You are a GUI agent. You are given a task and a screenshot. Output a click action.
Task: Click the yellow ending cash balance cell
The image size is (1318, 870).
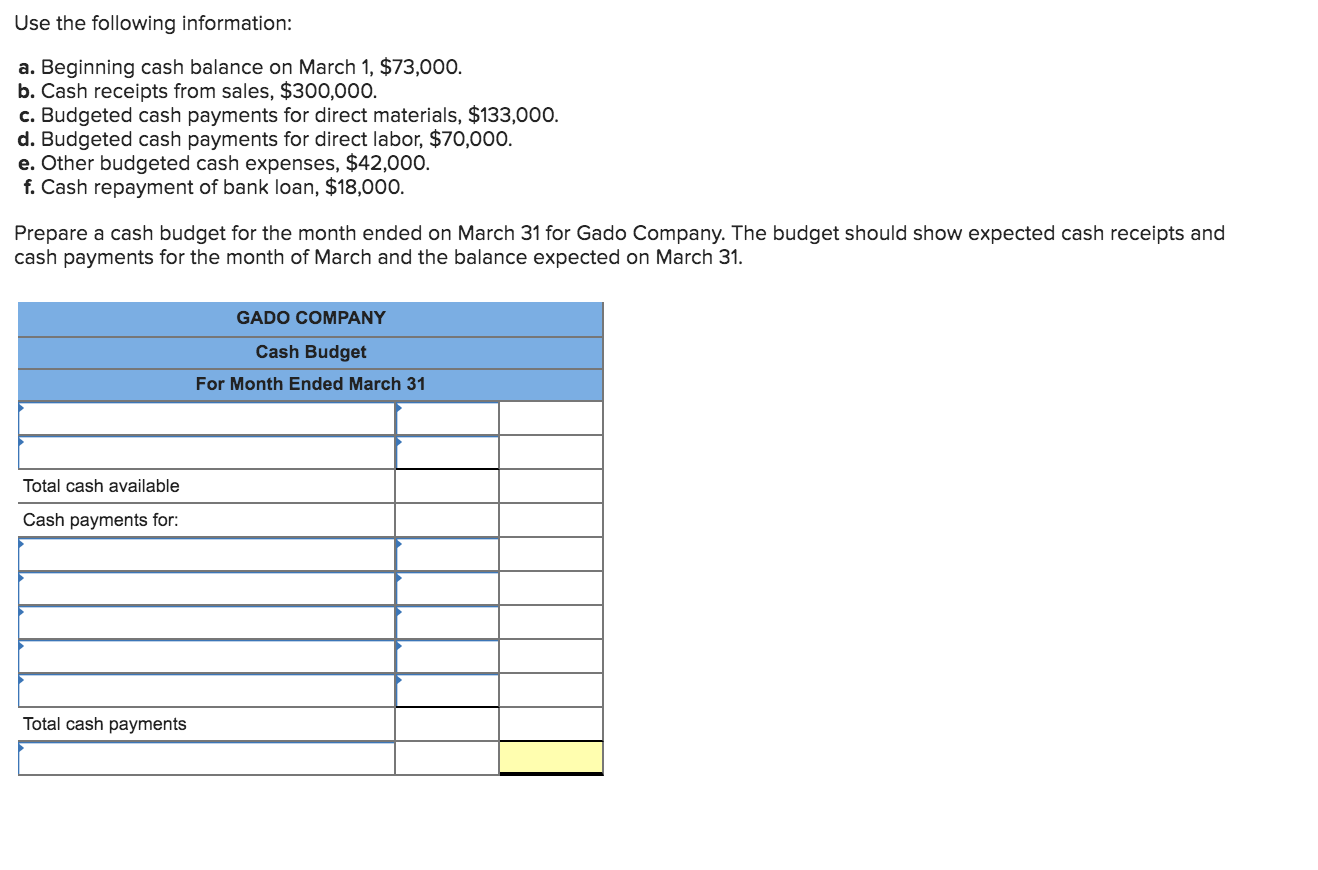tap(551, 757)
